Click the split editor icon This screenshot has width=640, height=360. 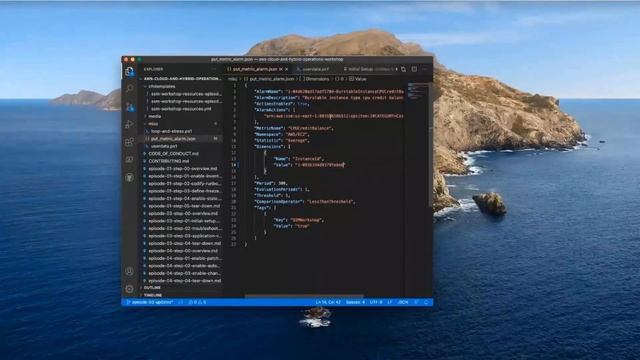click(414, 69)
